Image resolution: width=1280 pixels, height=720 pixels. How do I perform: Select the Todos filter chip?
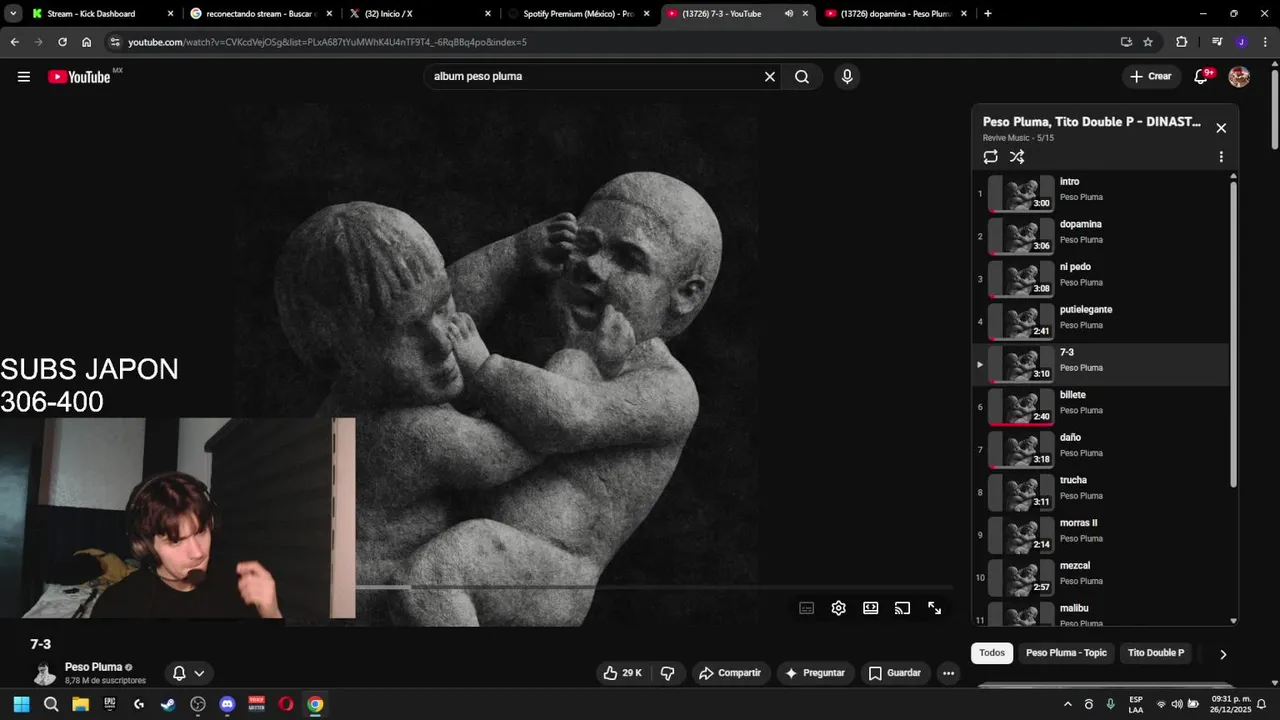point(992,653)
